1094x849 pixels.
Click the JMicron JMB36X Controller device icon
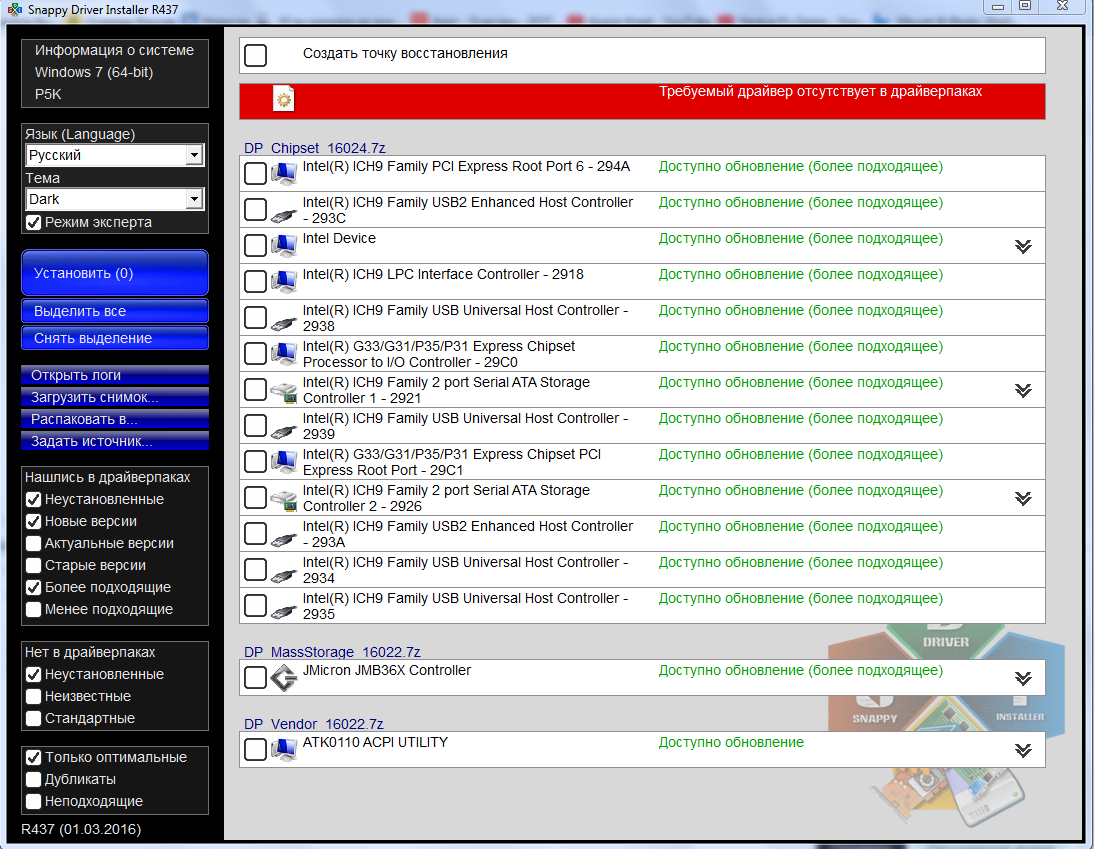pyautogui.click(x=283, y=677)
